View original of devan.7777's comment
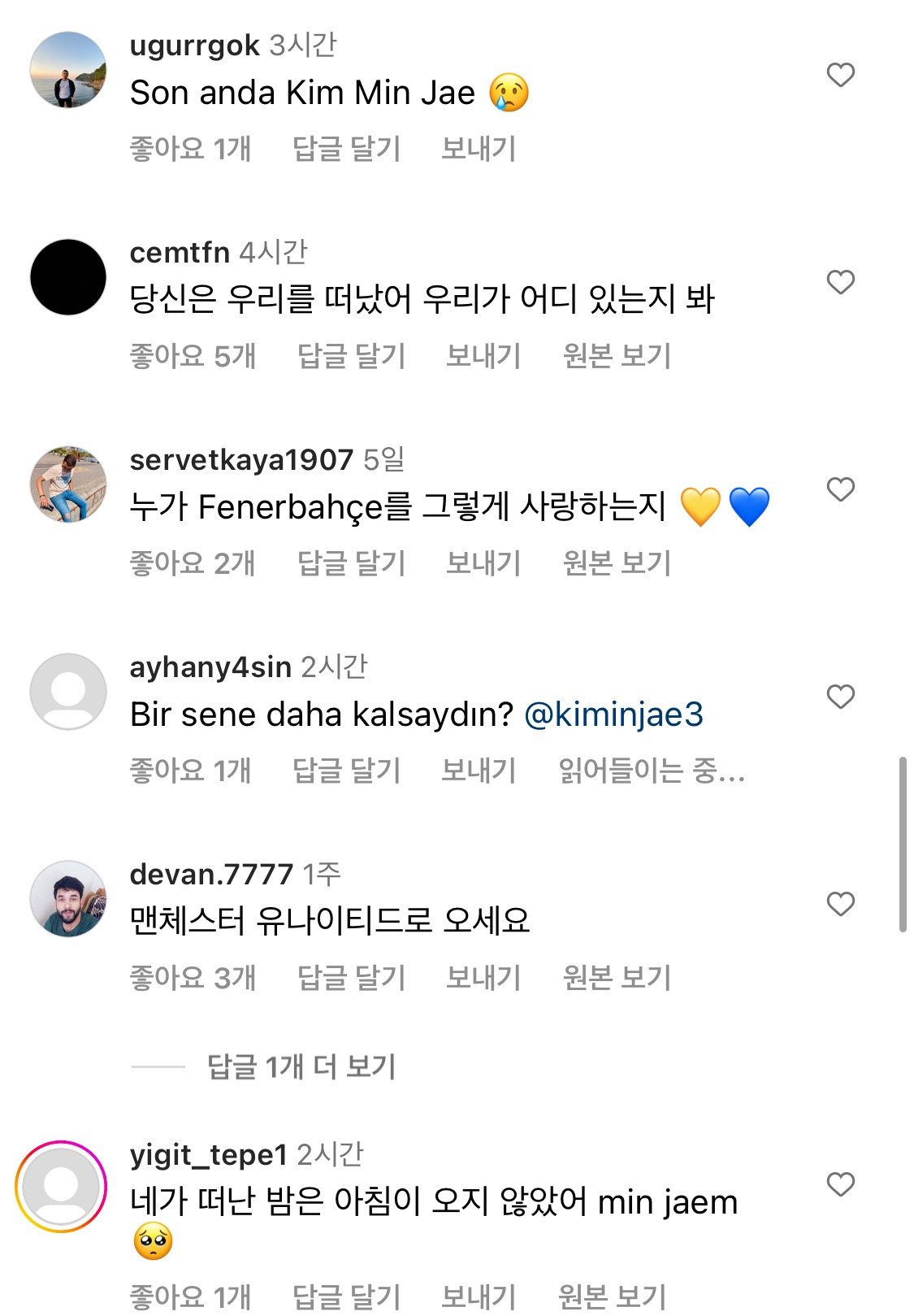 (617, 978)
